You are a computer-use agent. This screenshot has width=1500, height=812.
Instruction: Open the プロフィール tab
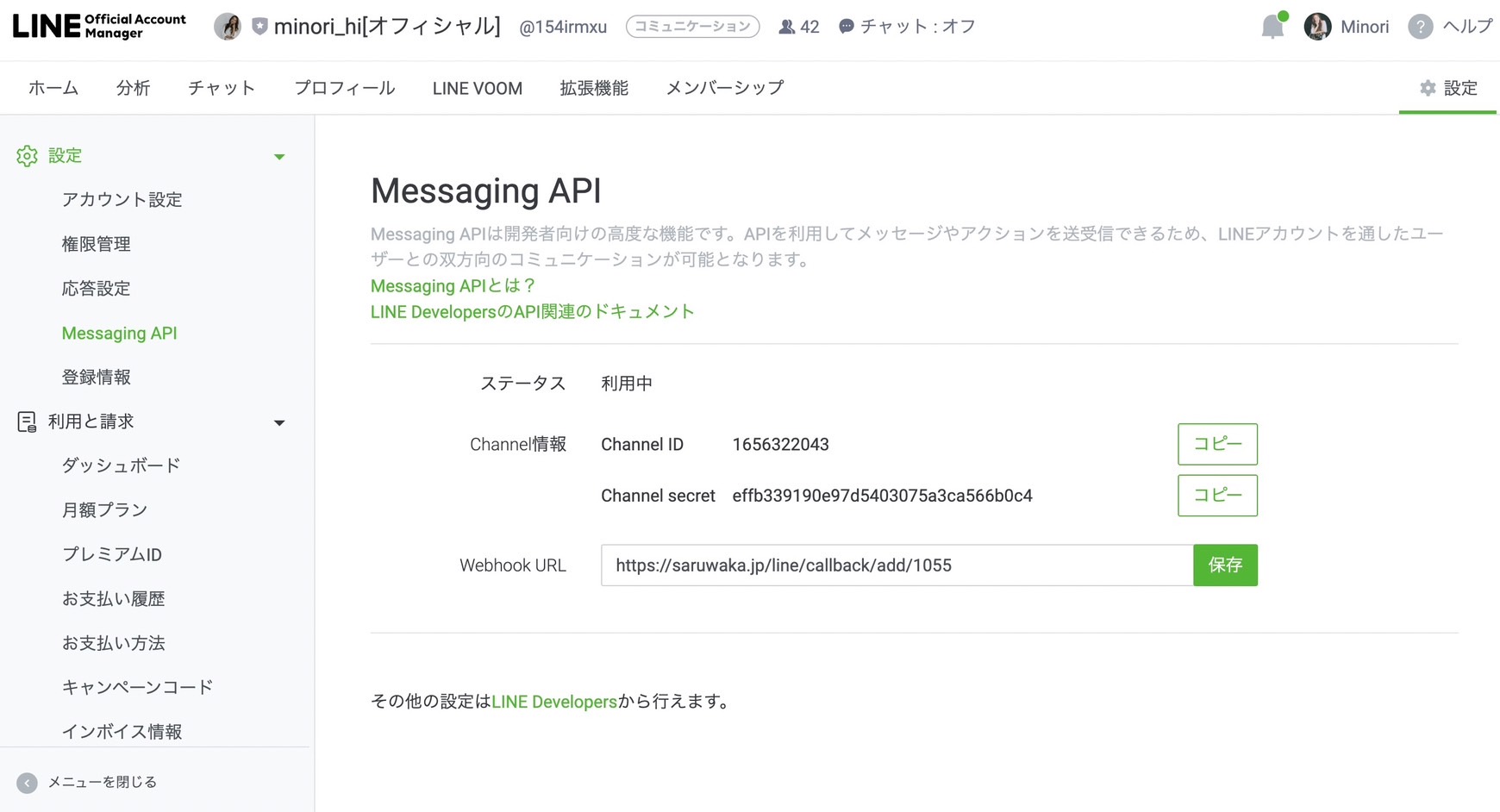tap(345, 88)
